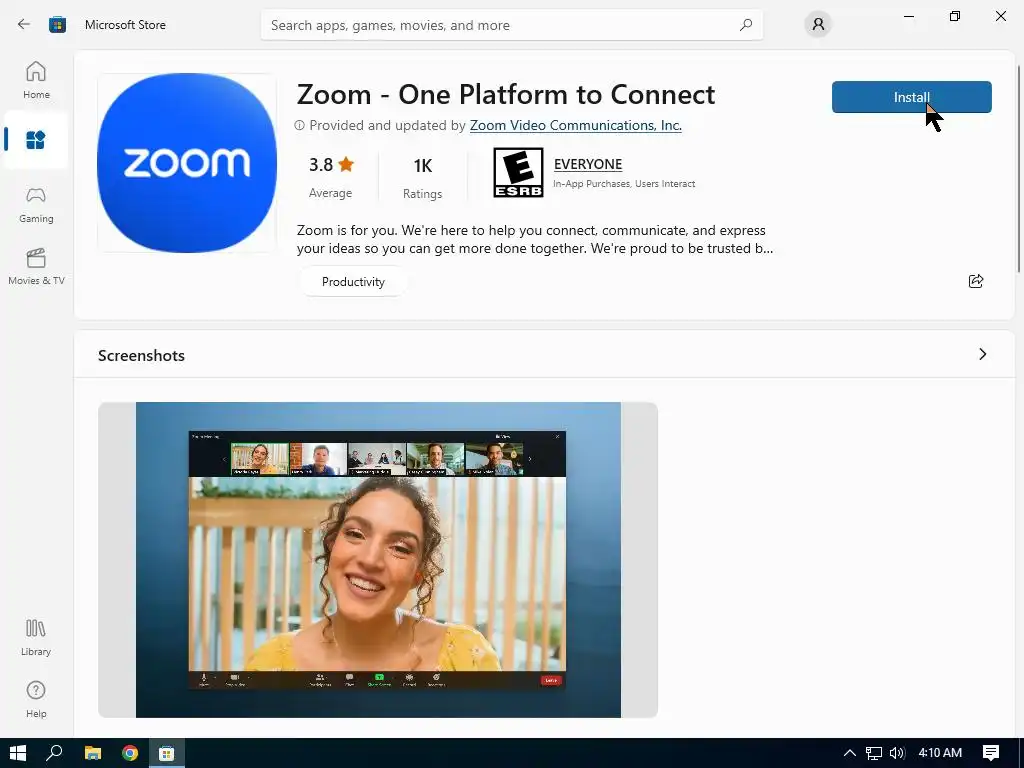Open the notifications action center
This screenshot has width=1024, height=768.
click(x=991, y=753)
